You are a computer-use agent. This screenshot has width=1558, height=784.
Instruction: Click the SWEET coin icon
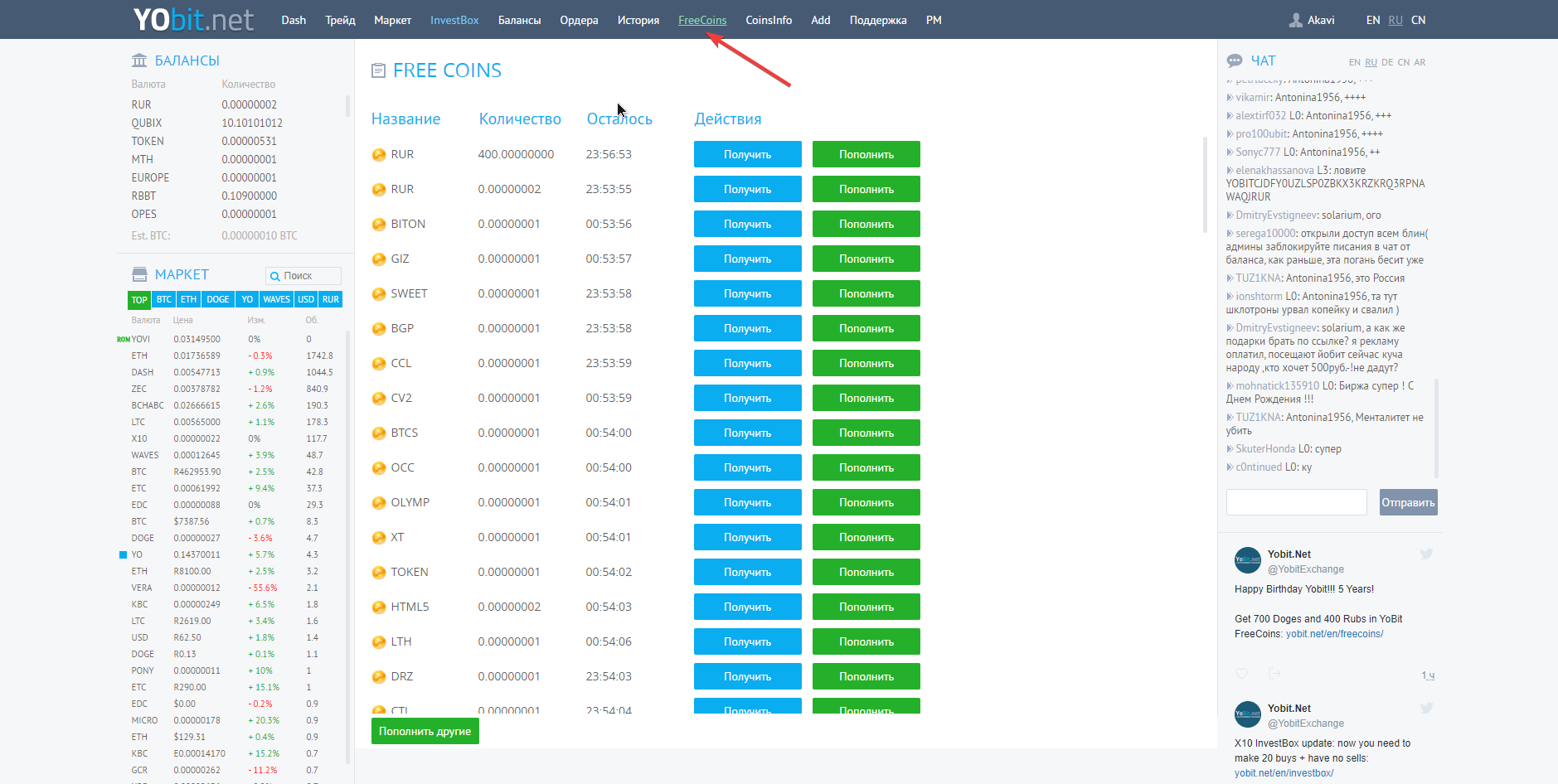[x=379, y=293]
